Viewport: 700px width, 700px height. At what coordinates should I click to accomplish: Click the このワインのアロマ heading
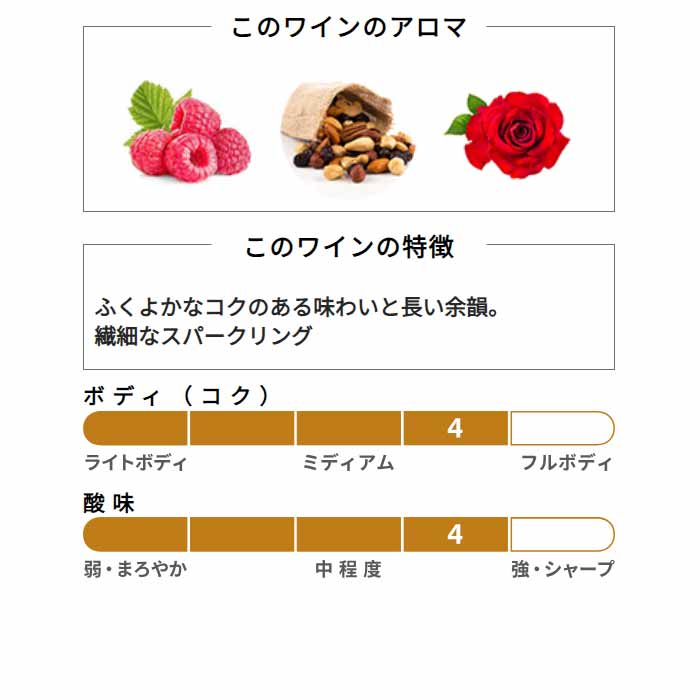349,27
